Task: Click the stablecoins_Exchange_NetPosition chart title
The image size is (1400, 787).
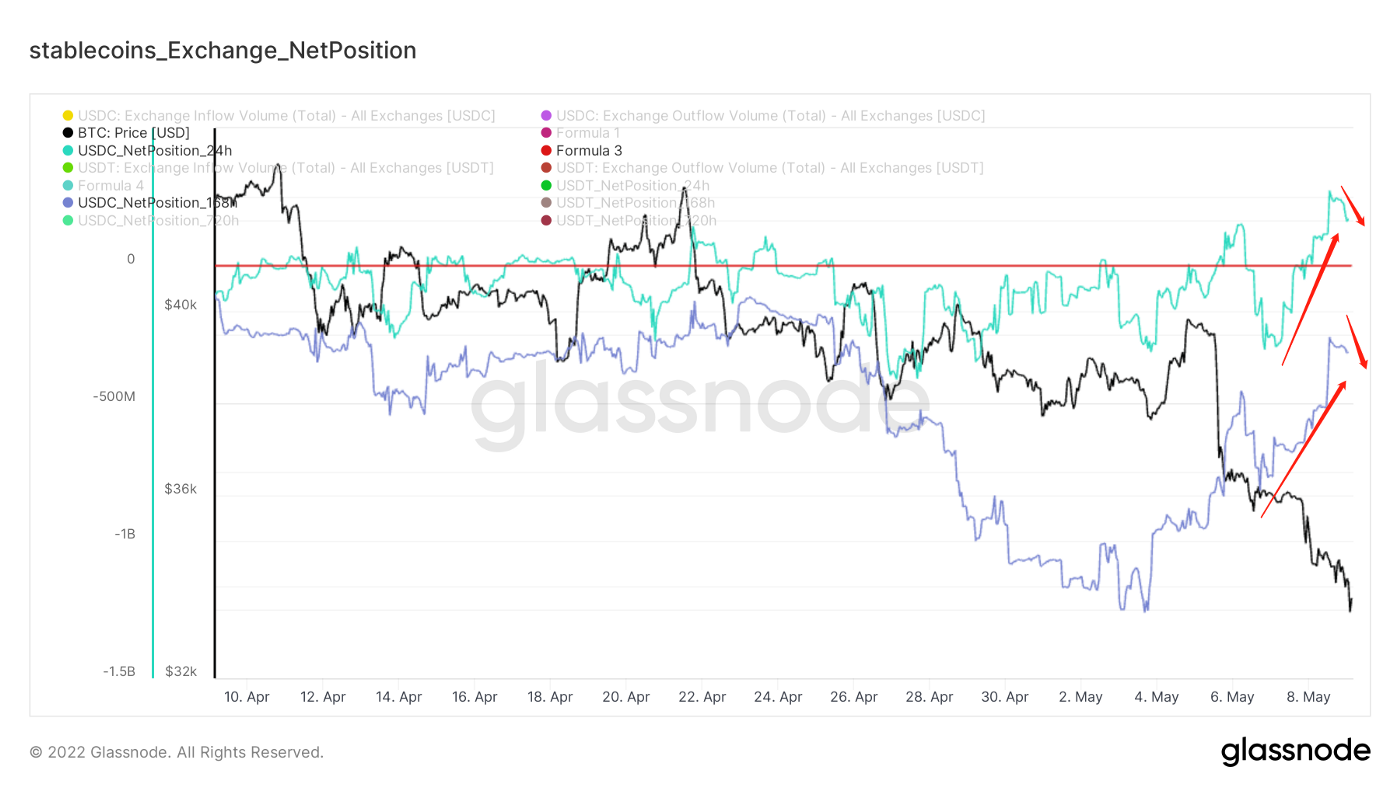Action: pos(223,50)
